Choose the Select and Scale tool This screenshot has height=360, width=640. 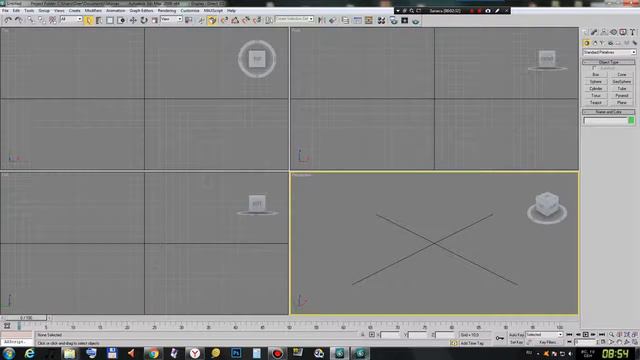tap(154, 20)
